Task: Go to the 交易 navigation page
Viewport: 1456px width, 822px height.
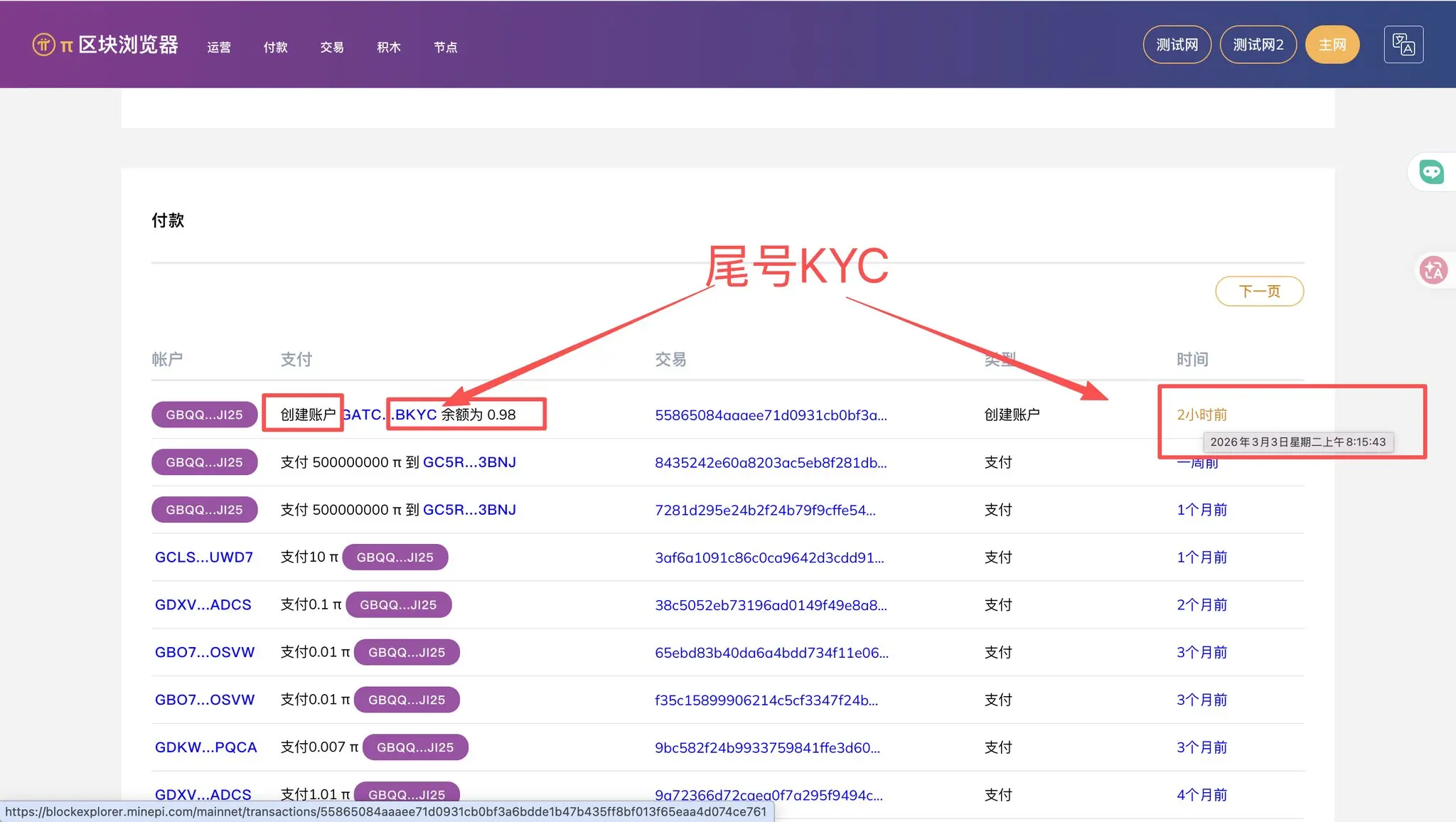Action: [332, 48]
